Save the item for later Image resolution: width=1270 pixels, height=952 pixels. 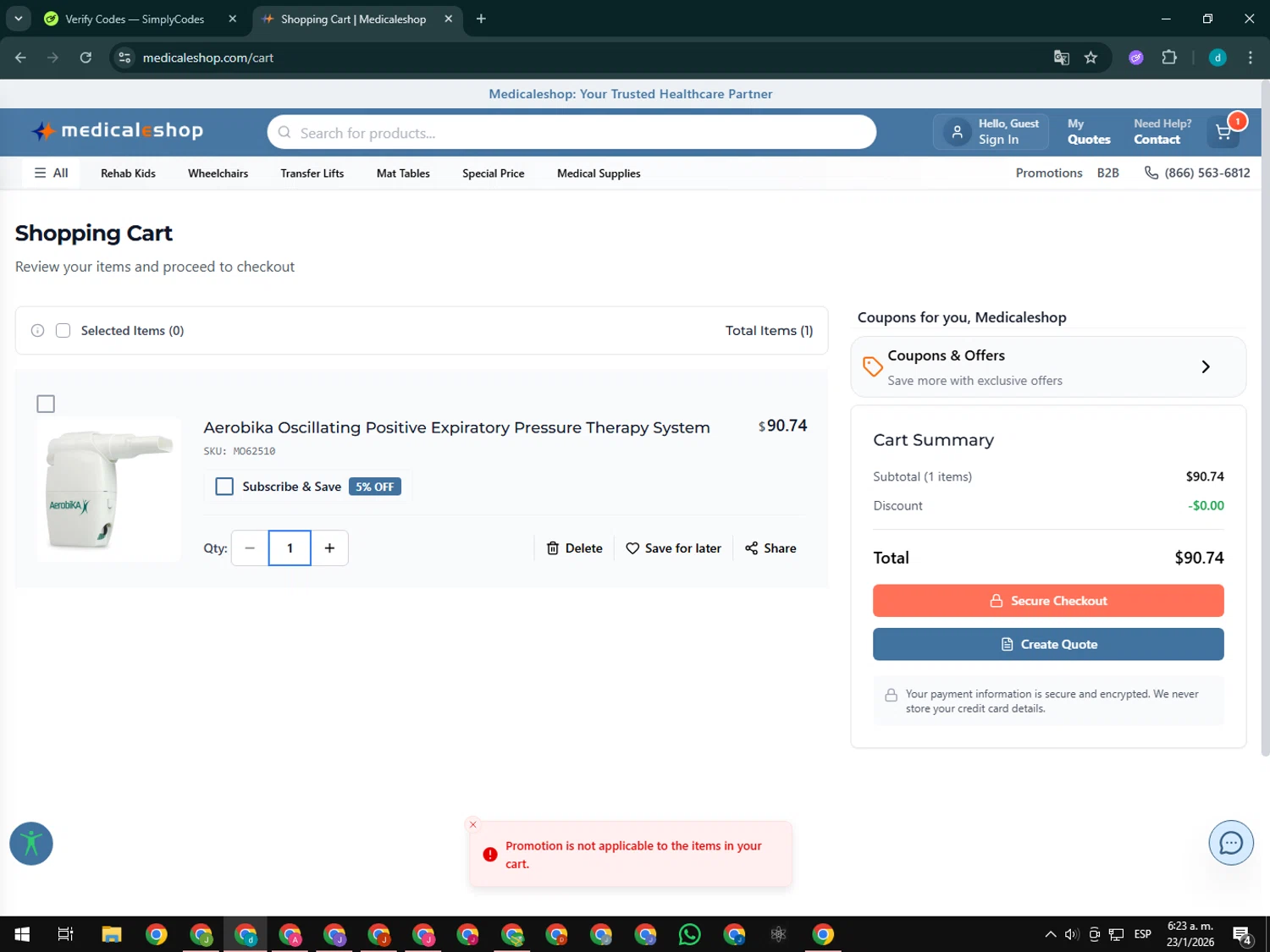click(x=673, y=548)
